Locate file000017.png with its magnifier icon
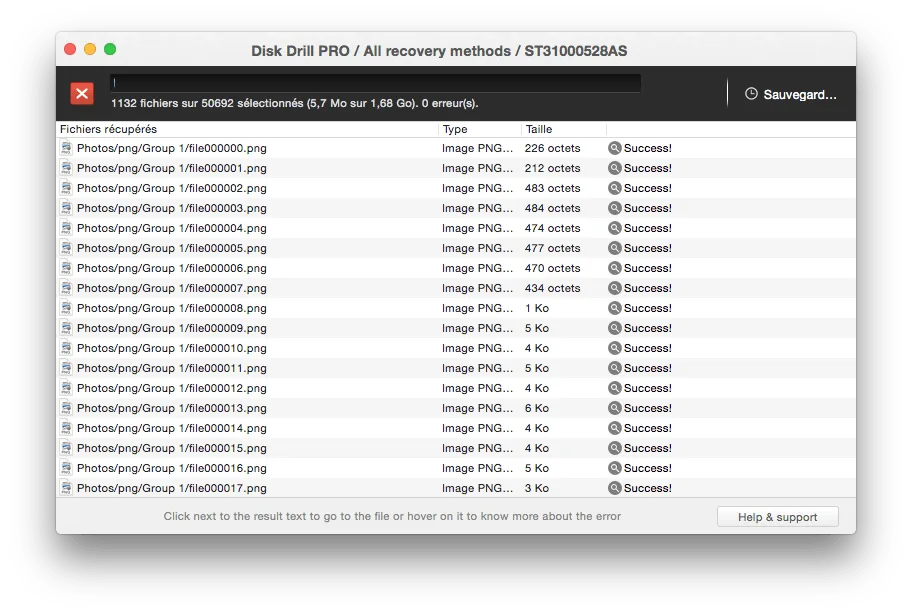This screenshot has width=912, height=614. pos(614,488)
